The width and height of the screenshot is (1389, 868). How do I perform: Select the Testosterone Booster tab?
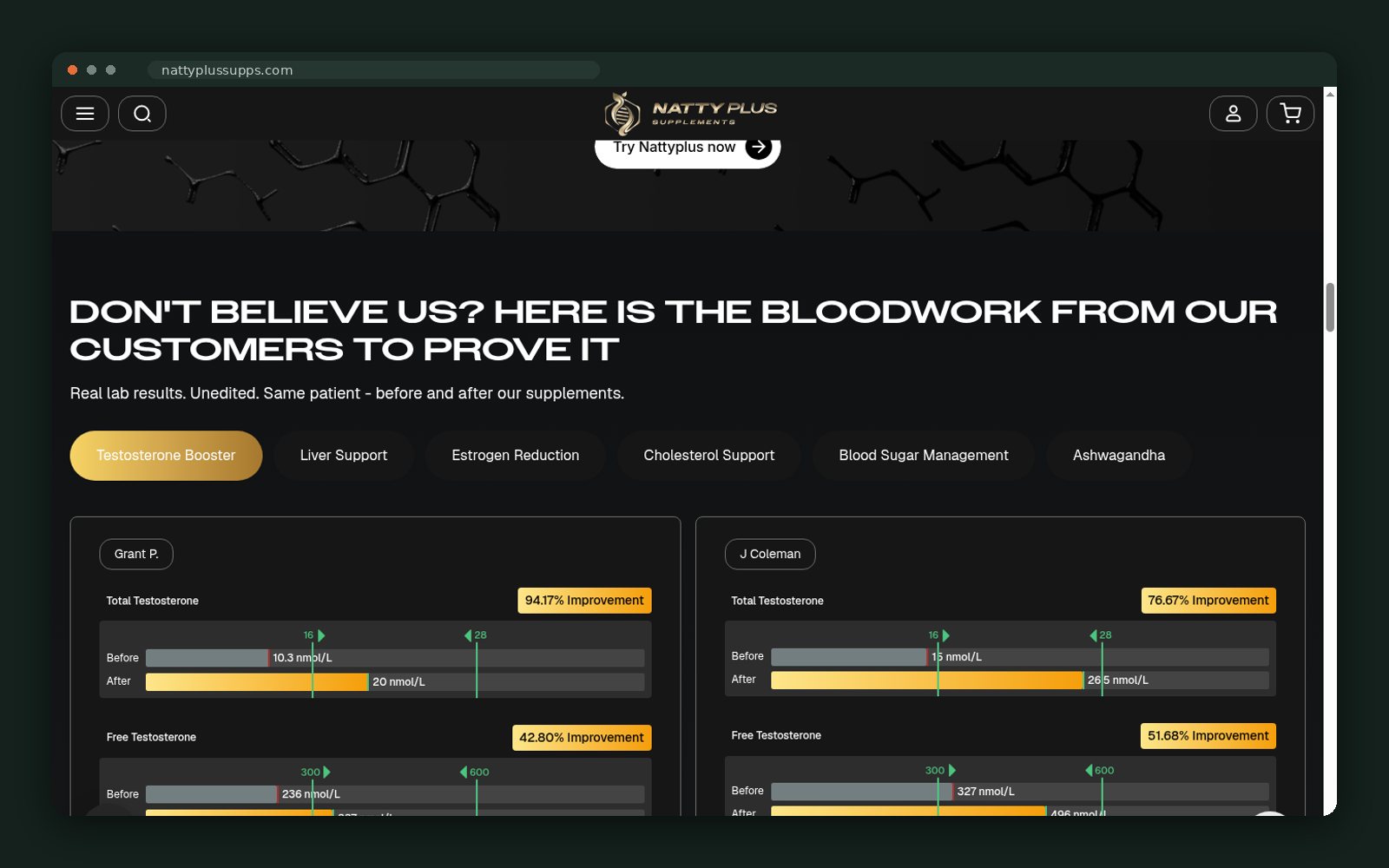tap(166, 456)
